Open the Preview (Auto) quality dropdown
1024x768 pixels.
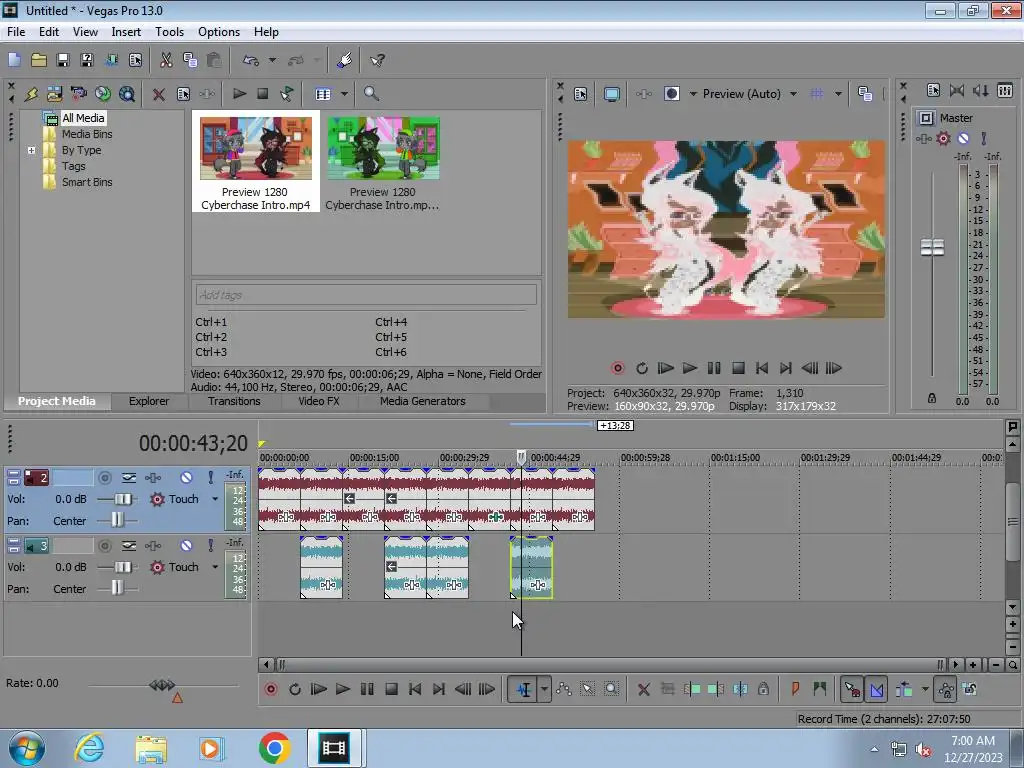(793, 94)
